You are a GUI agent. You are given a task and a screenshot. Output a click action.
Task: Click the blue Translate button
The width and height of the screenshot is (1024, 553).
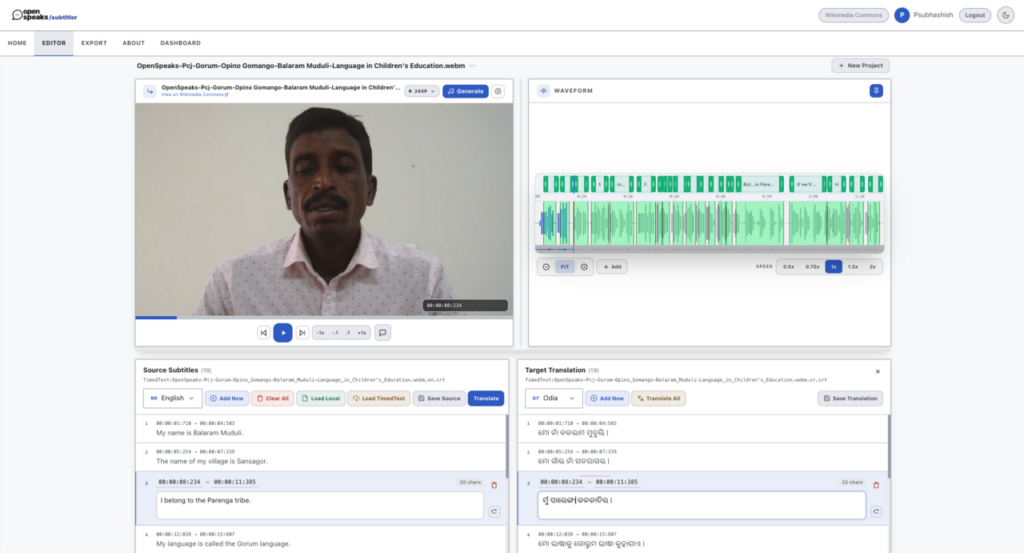point(486,398)
